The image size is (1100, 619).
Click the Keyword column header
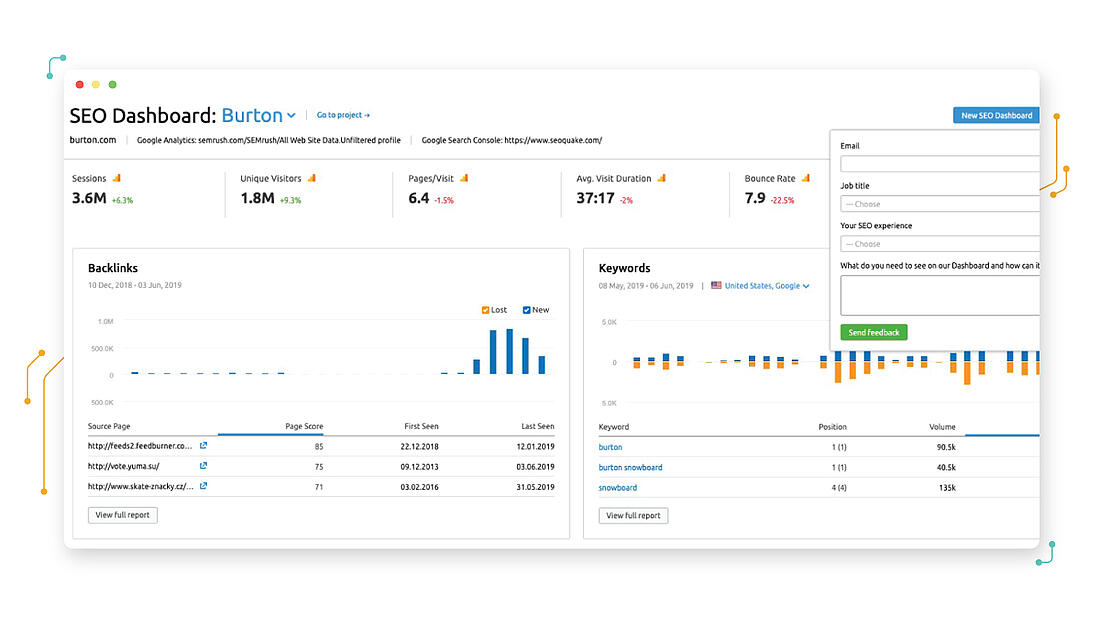click(614, 427)
